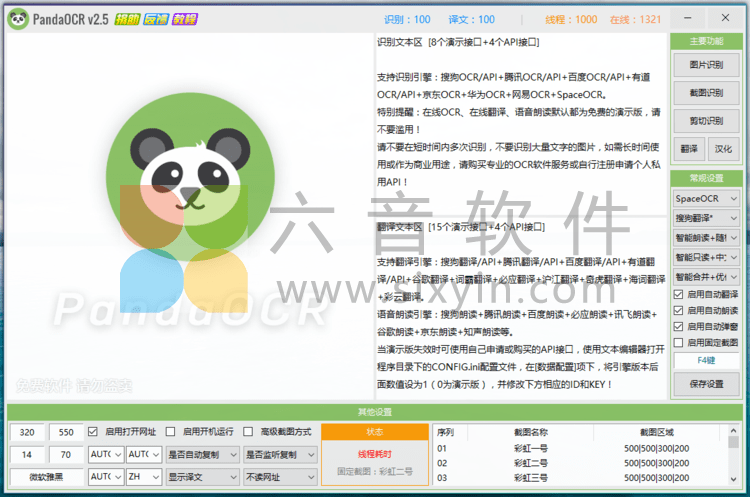Viewport: 750px width, 497px height.
Task: Click the 剪切识别 button
Action: coord(706,121)
